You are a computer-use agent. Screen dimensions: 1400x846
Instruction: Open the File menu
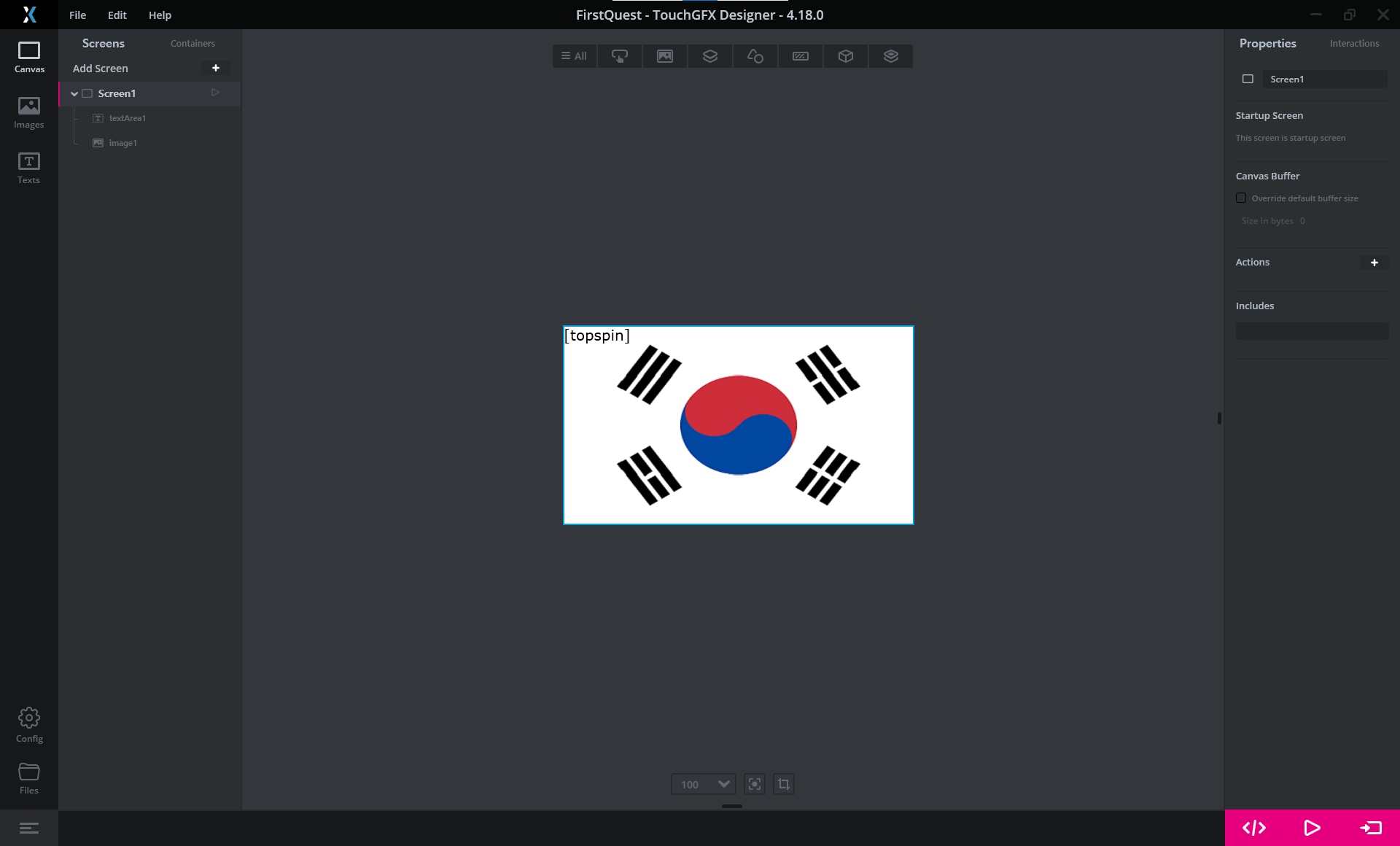pyautogui.click(x=78, y=15)
